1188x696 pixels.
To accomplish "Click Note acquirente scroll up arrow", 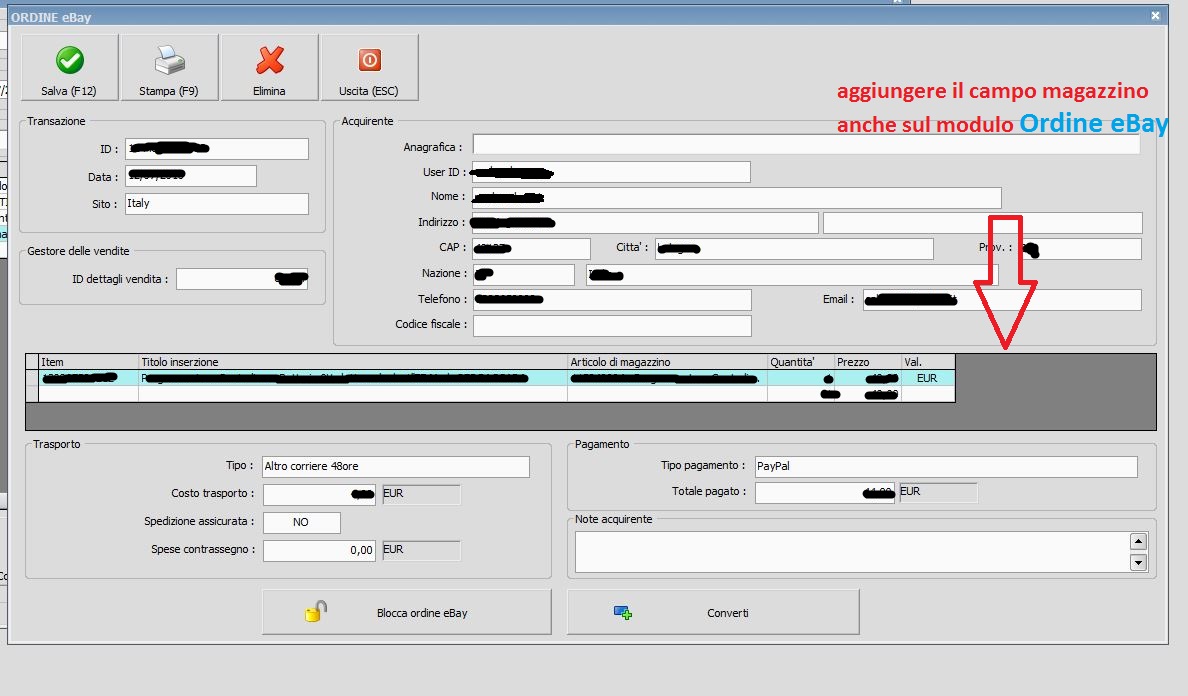I will (1138, 541).
